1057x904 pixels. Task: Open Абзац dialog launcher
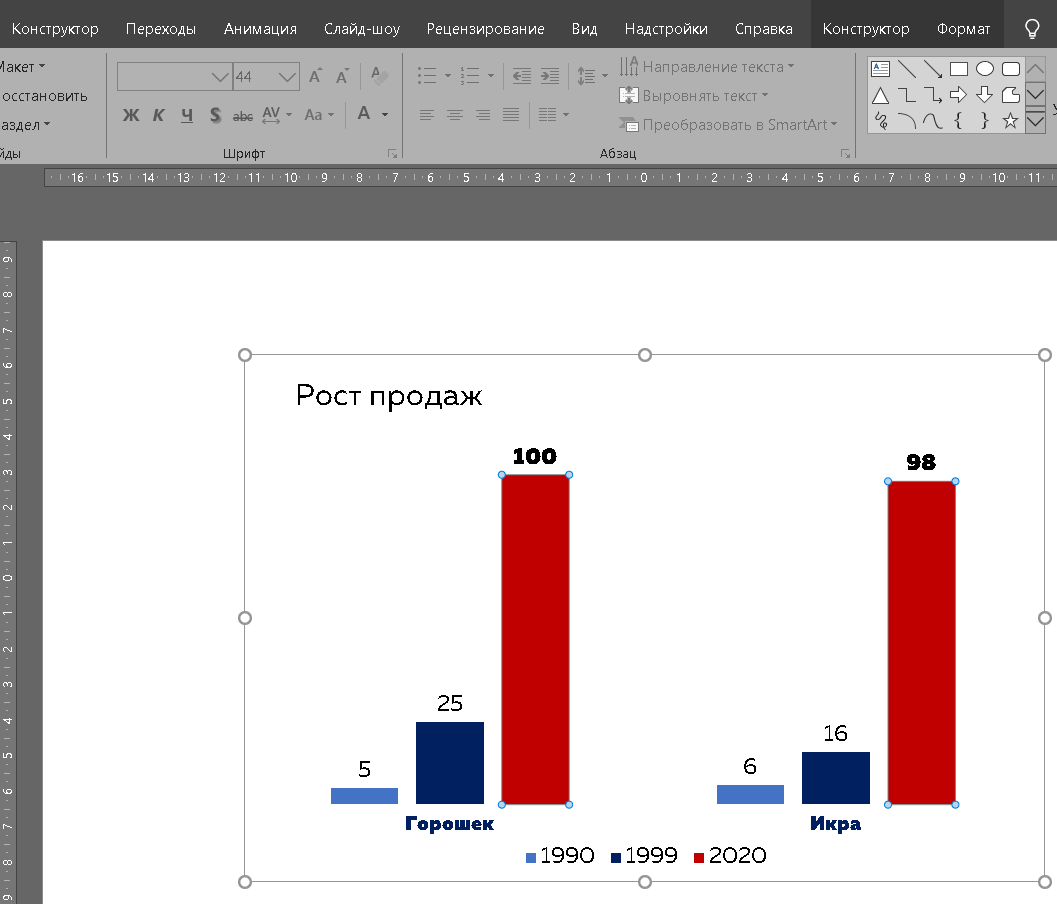click(x=845, y=154)
